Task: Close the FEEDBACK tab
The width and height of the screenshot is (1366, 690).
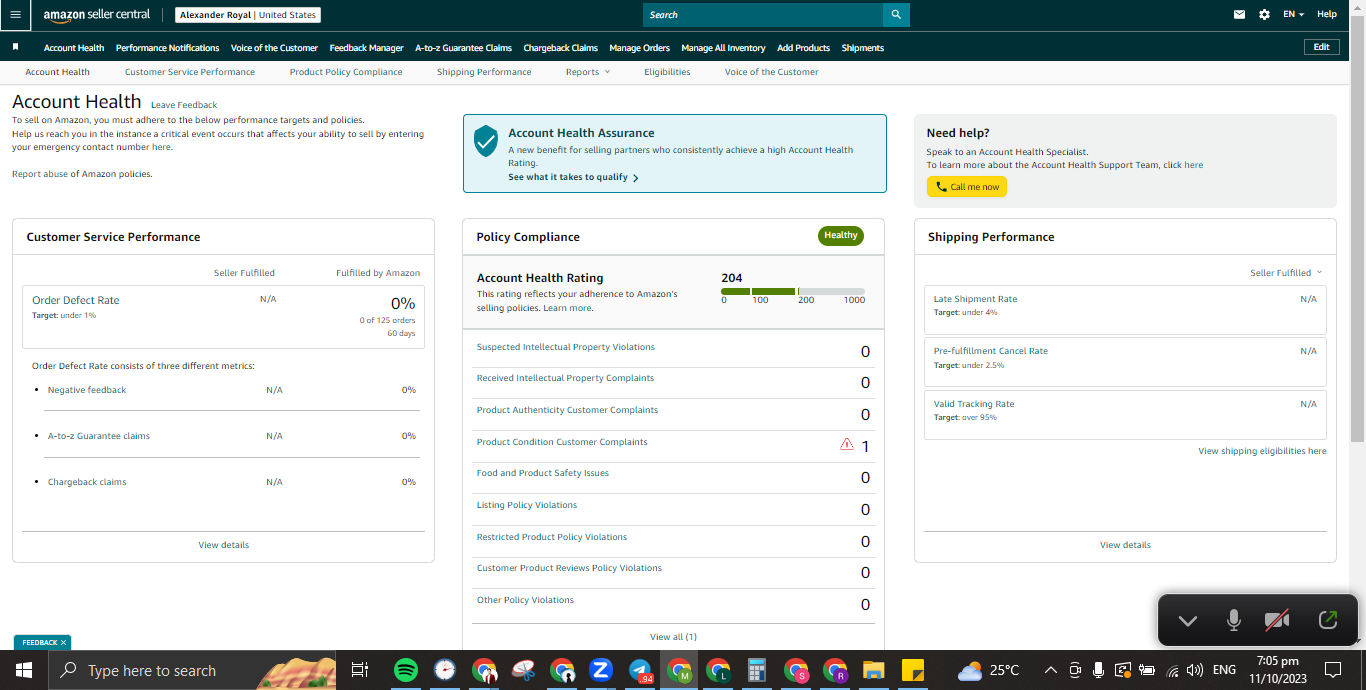Action: tap(63, 642)
